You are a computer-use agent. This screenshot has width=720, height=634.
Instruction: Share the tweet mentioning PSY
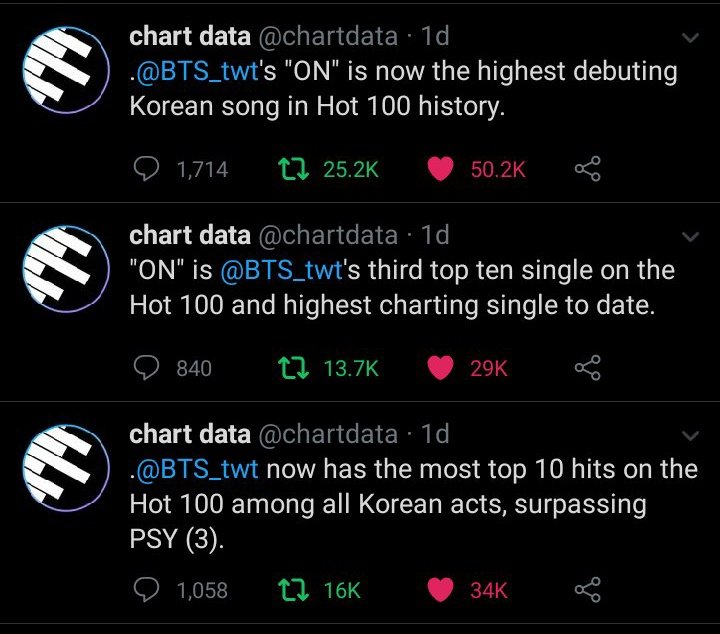coord(588,590)
